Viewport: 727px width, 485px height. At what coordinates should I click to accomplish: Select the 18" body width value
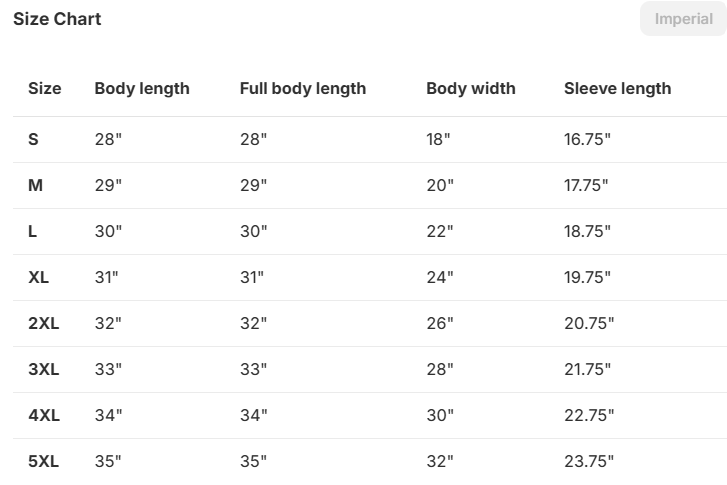[439, 139]
